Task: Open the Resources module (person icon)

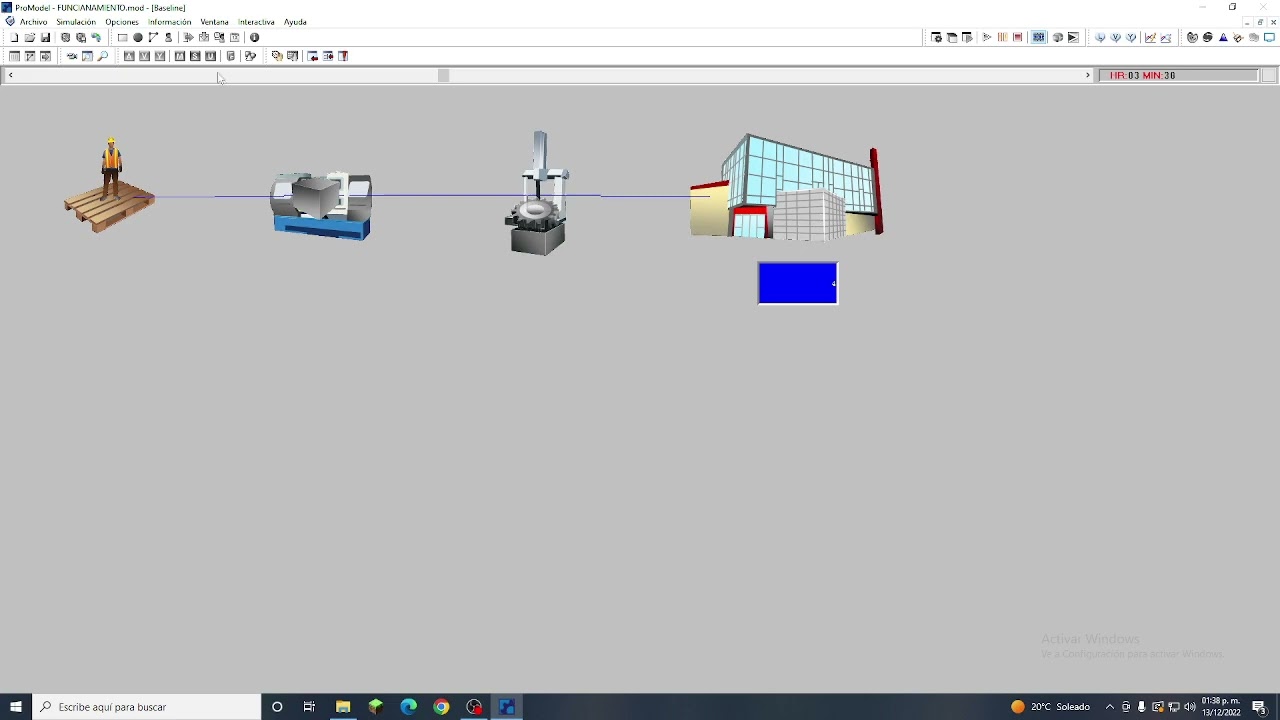Action: [x=169, y=38]
